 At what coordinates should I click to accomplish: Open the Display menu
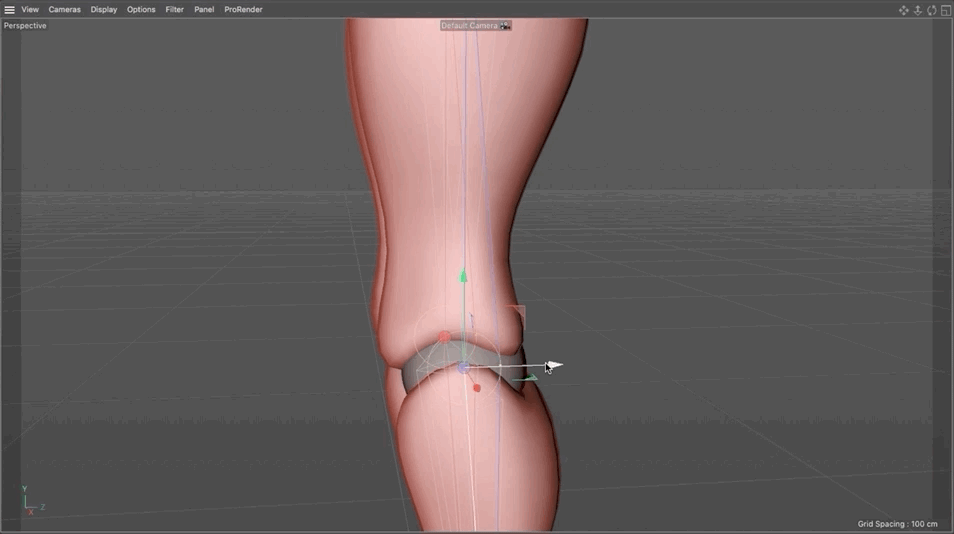pyautogui.click(x=104, y=10)
